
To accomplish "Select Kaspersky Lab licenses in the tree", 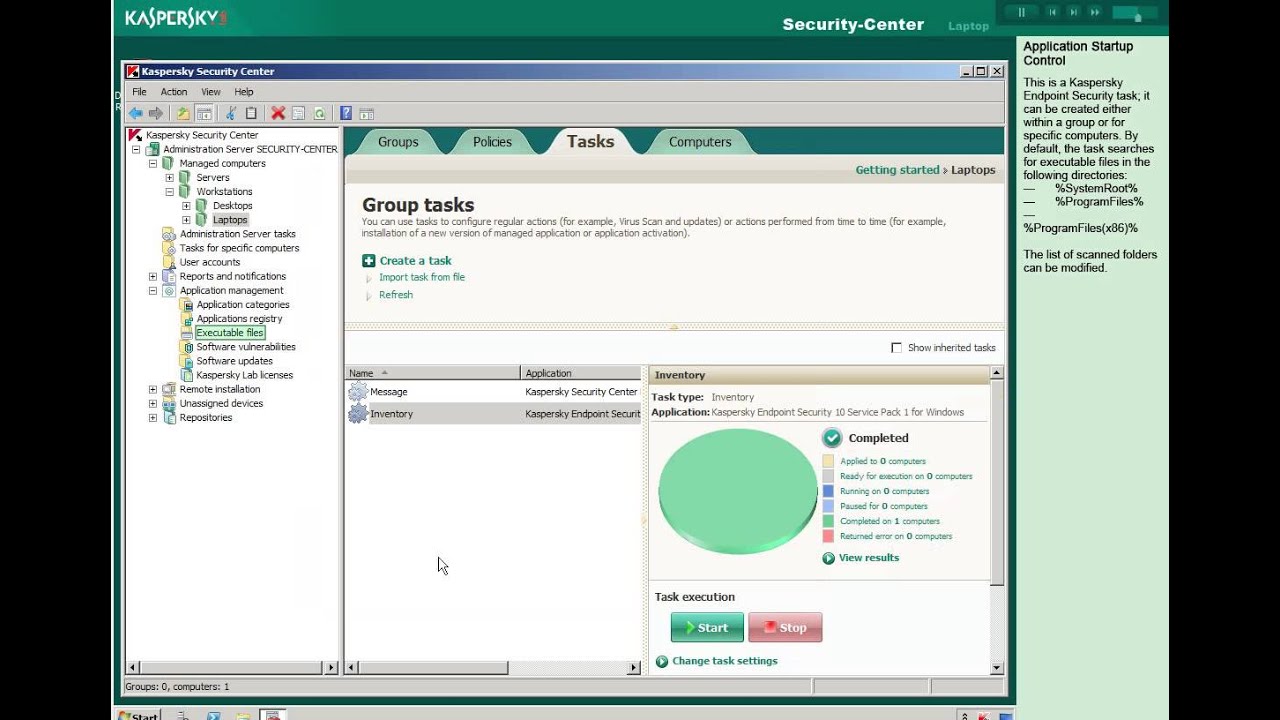I will point(245,375).
